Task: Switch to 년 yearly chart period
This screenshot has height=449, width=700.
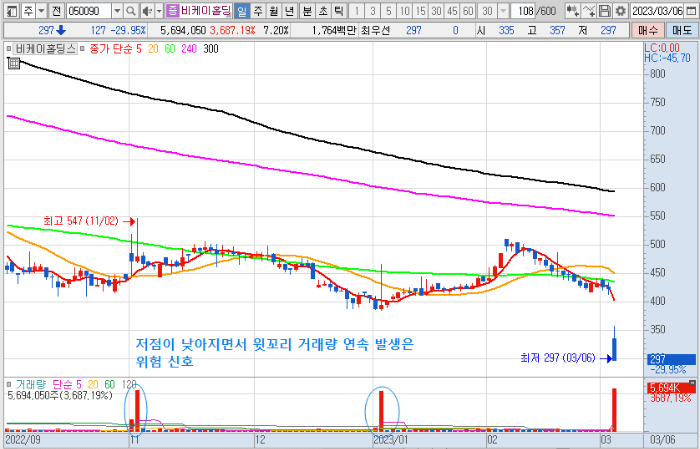Action: pos(289,11)
